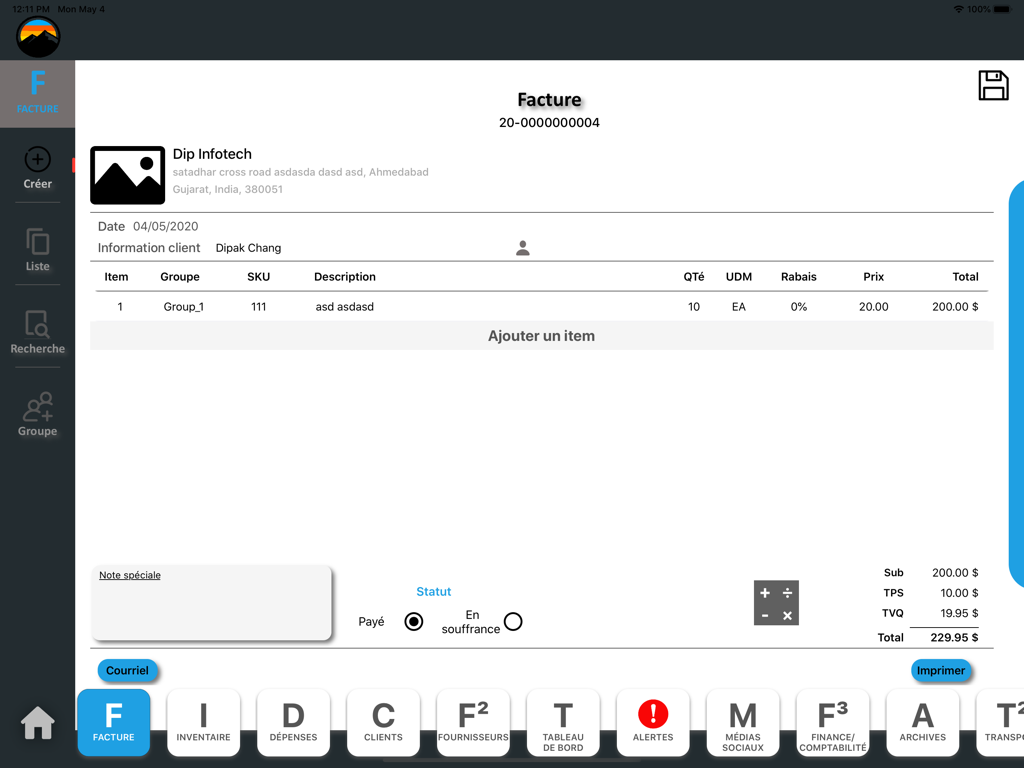Open the Tableau de bord tab
1024x768 pixels.
pos(563,722)
